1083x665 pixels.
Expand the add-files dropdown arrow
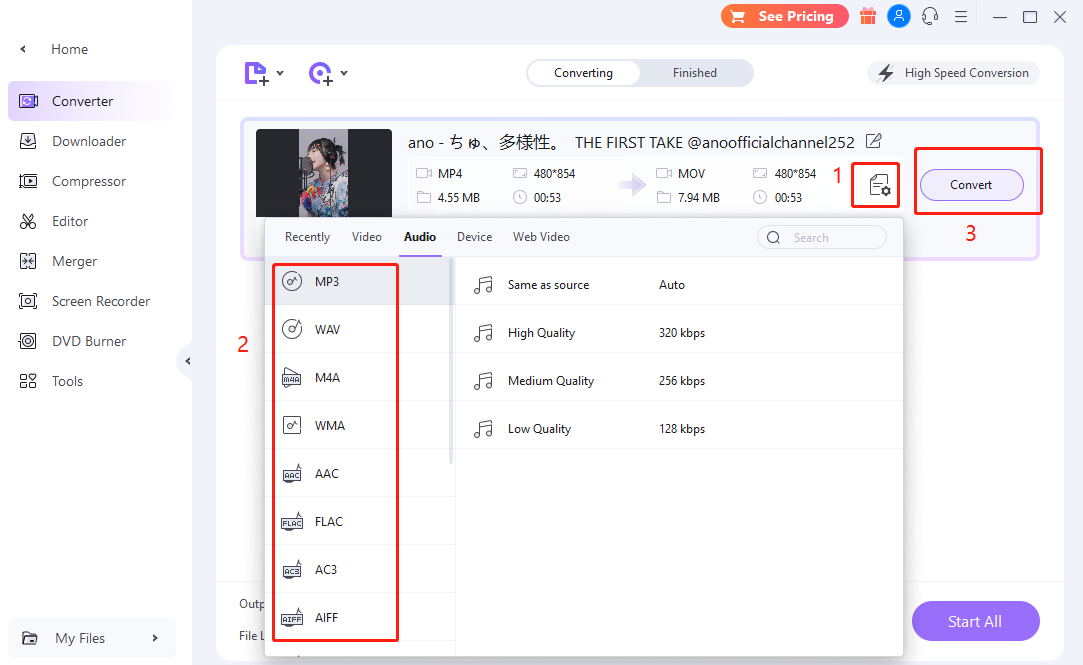tap(280, 73)
